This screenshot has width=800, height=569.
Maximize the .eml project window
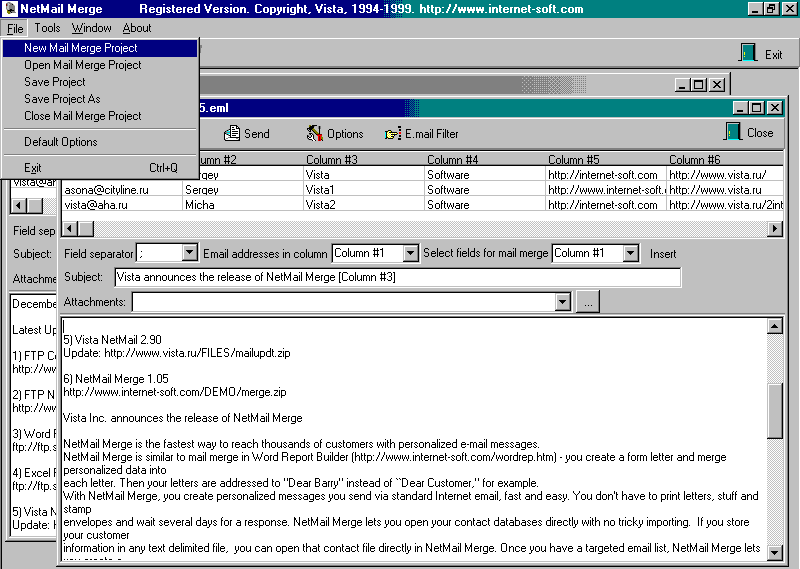[x=757, y=108]
